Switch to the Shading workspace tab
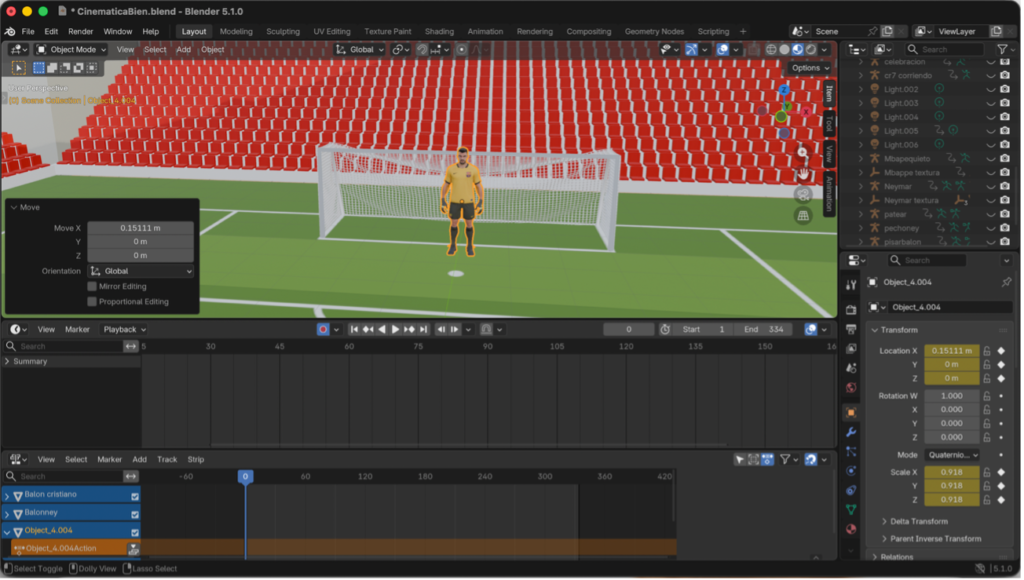This screenshot has width=1024, height=580. (x=439, y=31)
